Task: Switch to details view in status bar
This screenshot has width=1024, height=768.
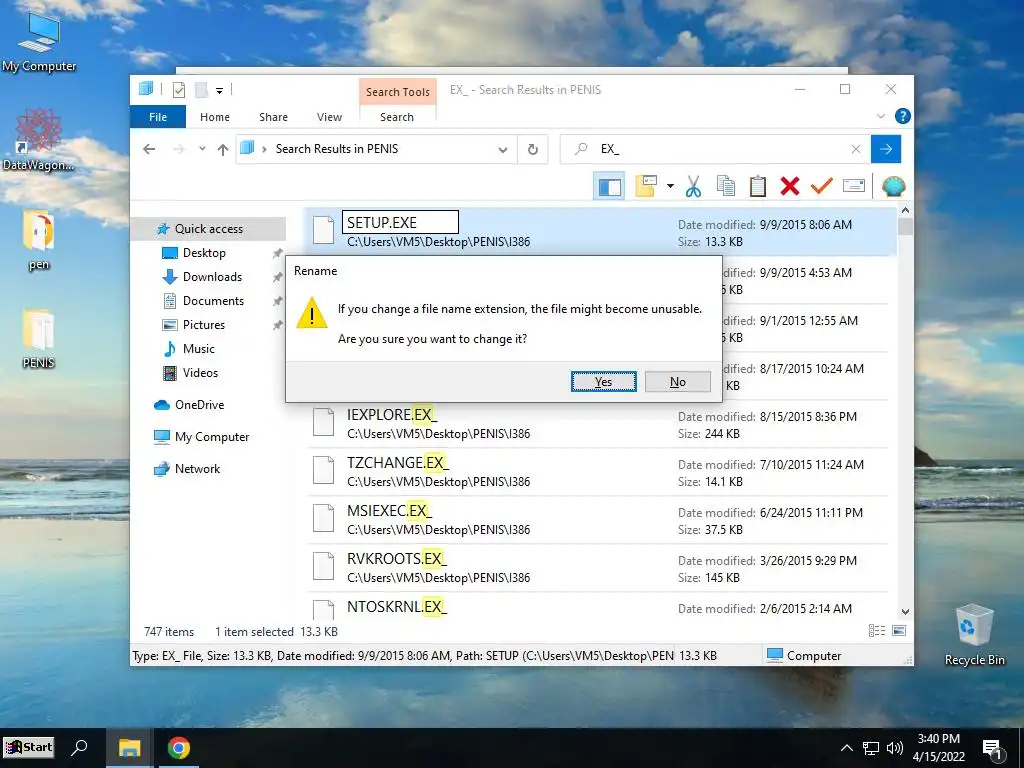Action: [877, 630]
